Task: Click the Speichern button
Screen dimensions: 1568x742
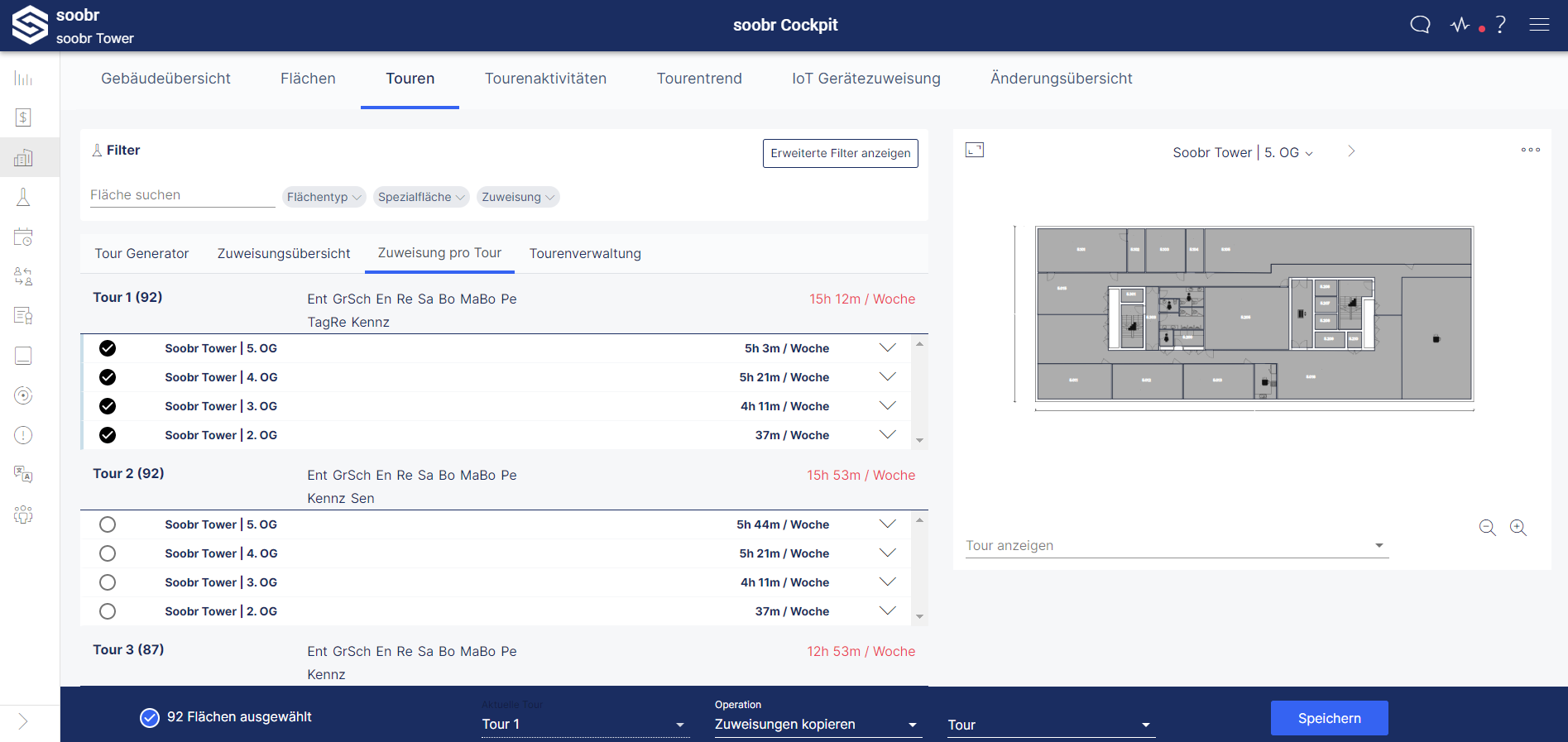Action: pos(1330,718)
